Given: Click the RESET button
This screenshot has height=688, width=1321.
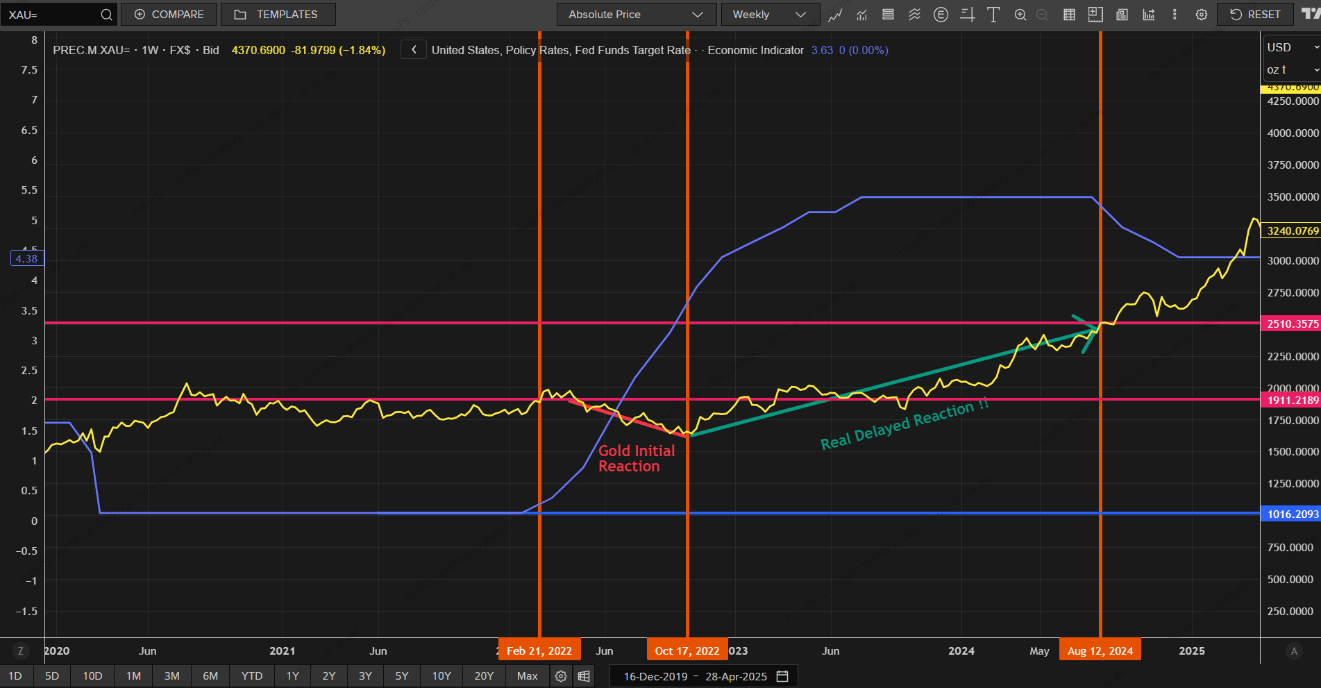Looking at the screenshot, I should pyautogui.click(x=1256, y=15).
